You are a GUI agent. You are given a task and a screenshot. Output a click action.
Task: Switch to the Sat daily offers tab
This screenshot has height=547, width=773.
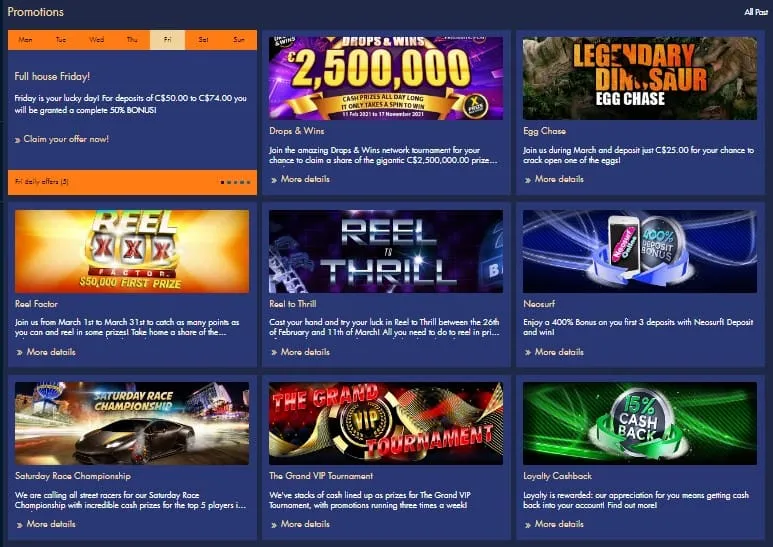[203, 39]
